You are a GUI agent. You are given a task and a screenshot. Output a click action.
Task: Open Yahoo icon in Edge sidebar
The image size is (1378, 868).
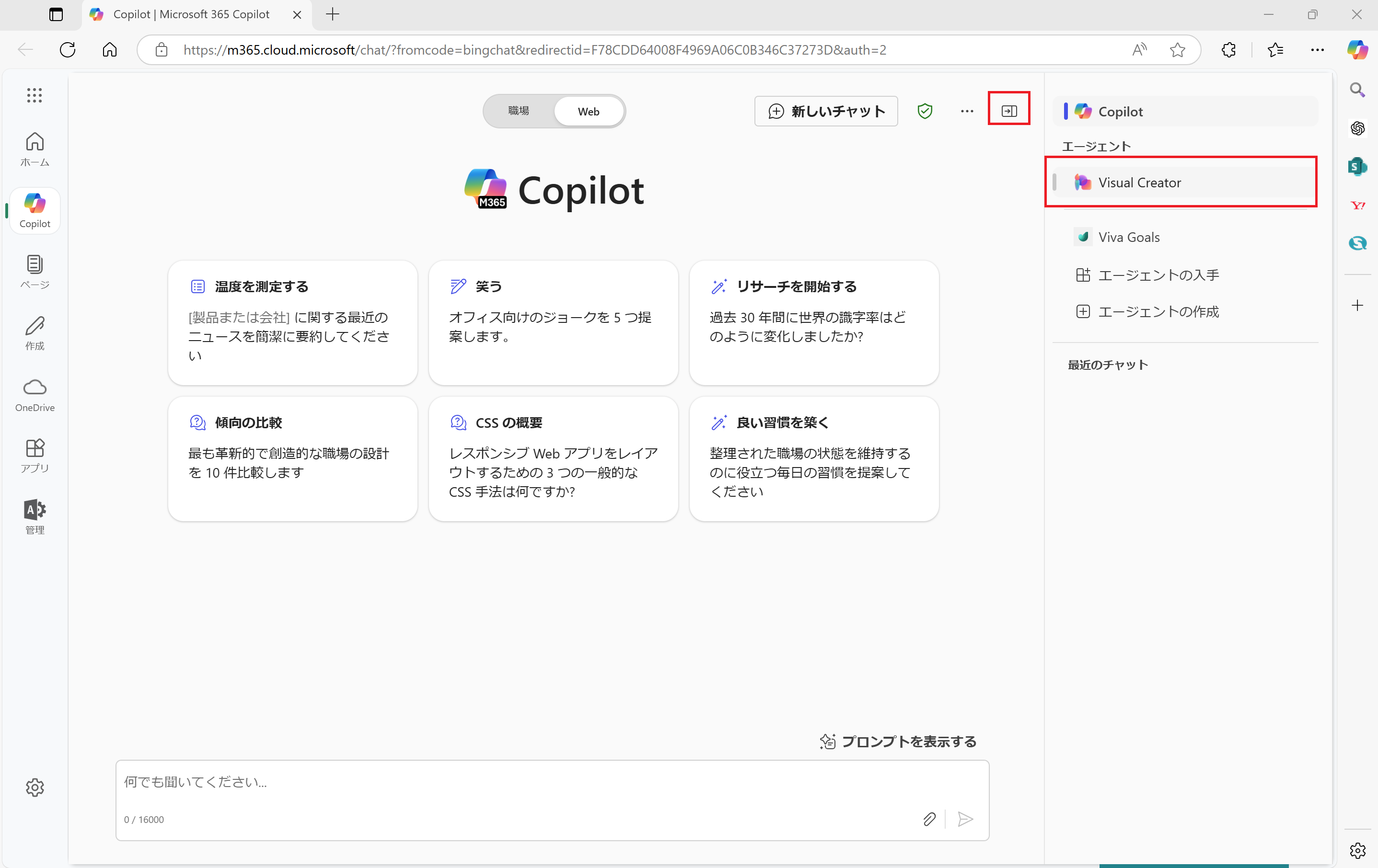[1357, 205]
